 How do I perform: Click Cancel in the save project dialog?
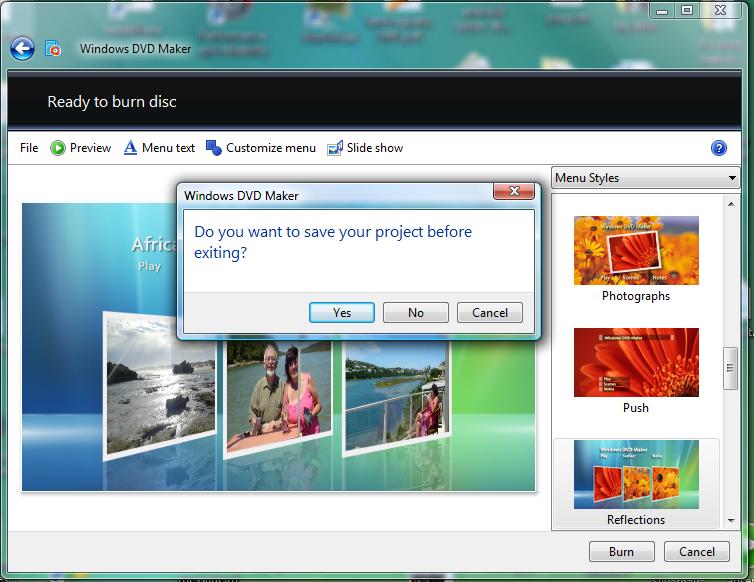[490, 313]
